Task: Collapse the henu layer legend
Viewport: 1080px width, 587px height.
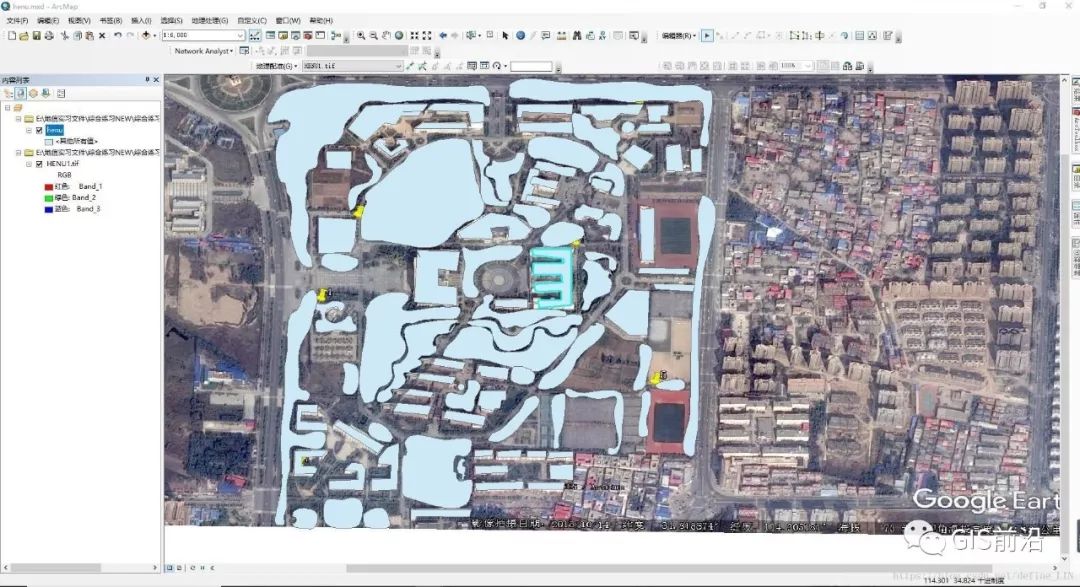Action: (29, 130)
